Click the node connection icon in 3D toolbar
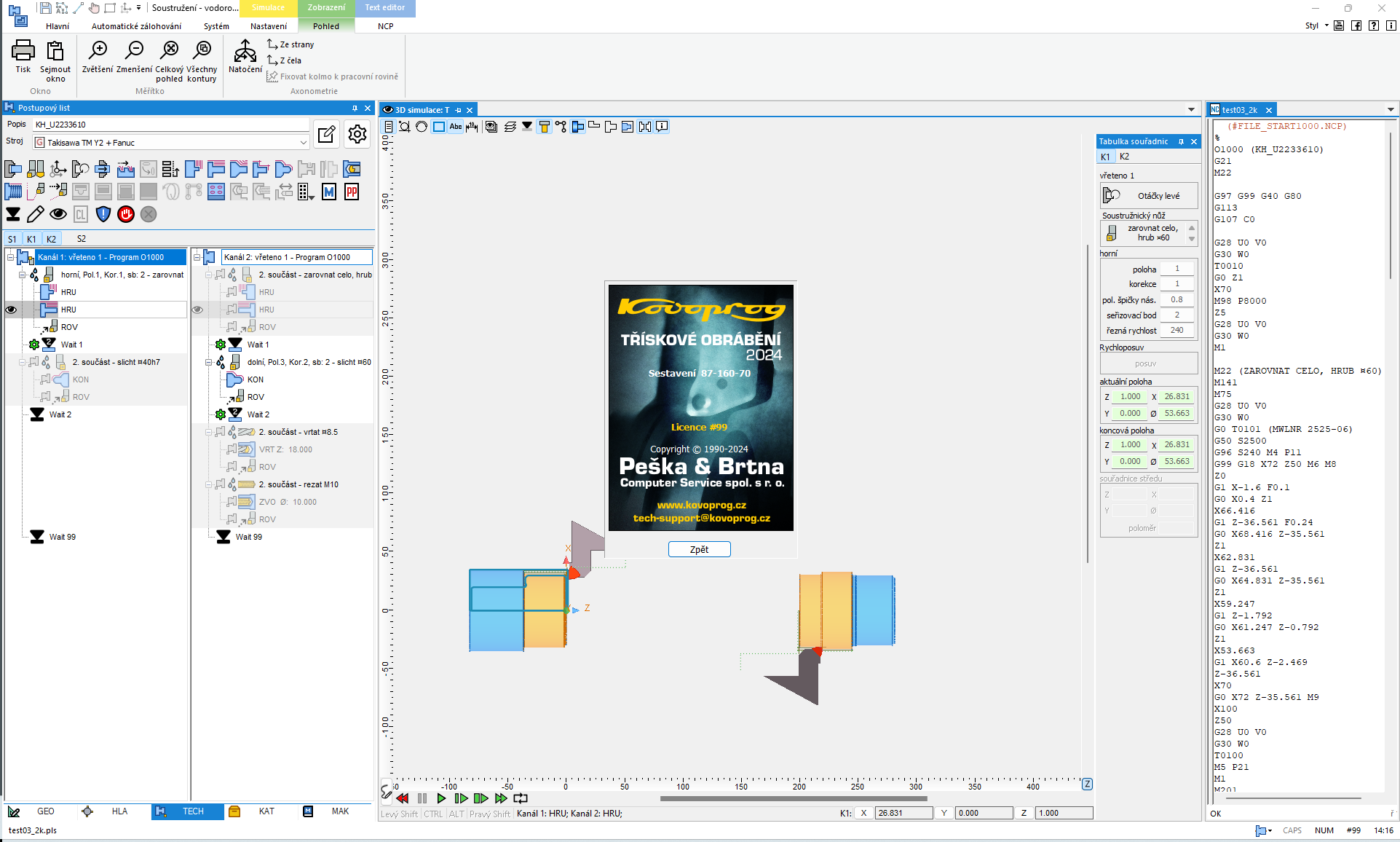 coord(561,127)
